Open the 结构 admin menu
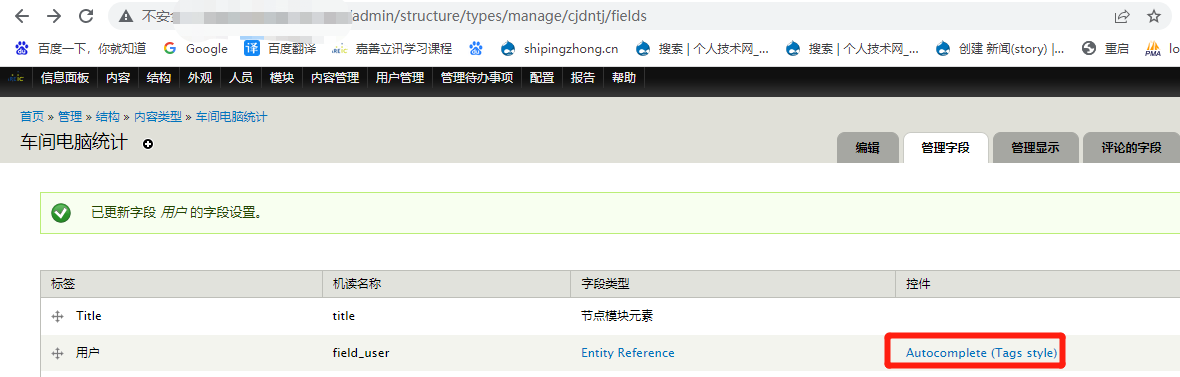 point(159,78)
